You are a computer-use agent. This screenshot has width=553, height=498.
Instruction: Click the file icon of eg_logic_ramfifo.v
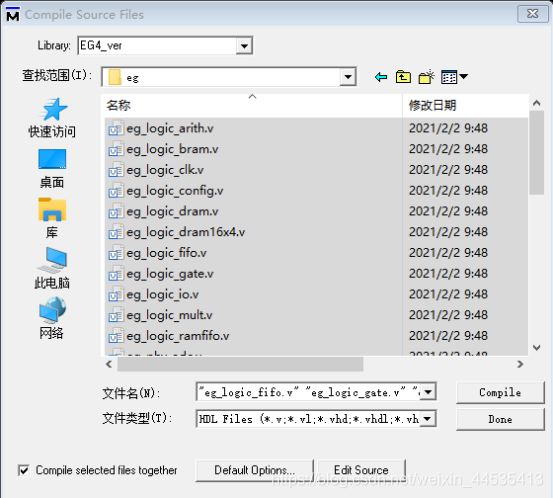116,336
